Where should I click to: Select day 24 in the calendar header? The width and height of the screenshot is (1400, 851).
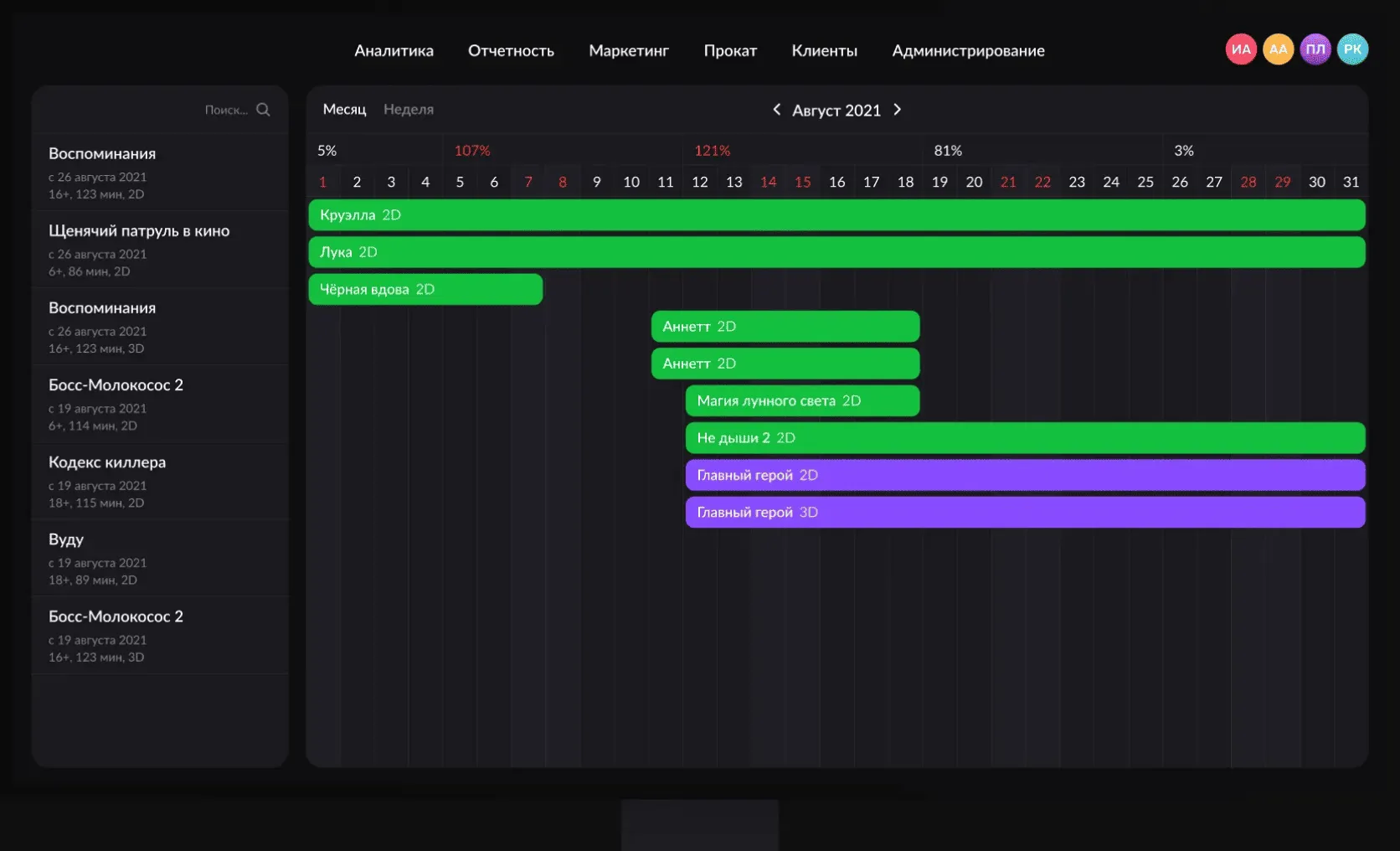pos(1111,182)
